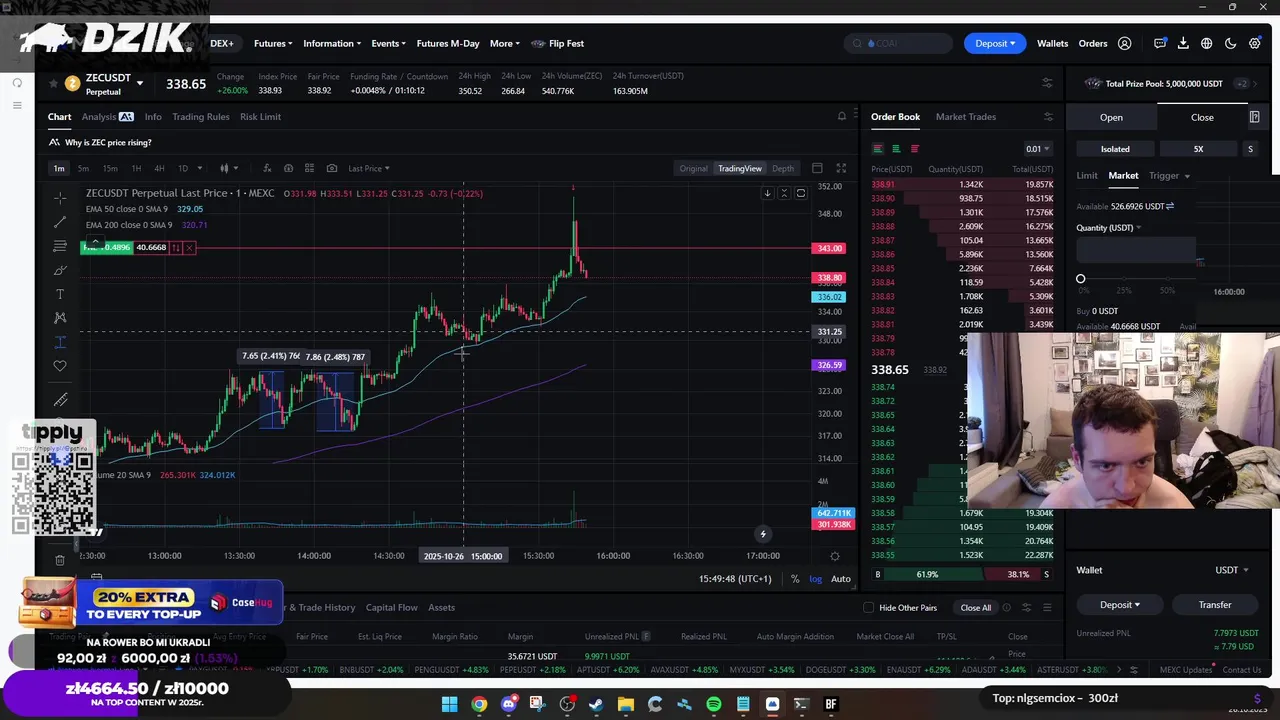Select the crosshair cursor tool in chart toolbar
The image size is (1280, 720).
(x=60, y=198)
